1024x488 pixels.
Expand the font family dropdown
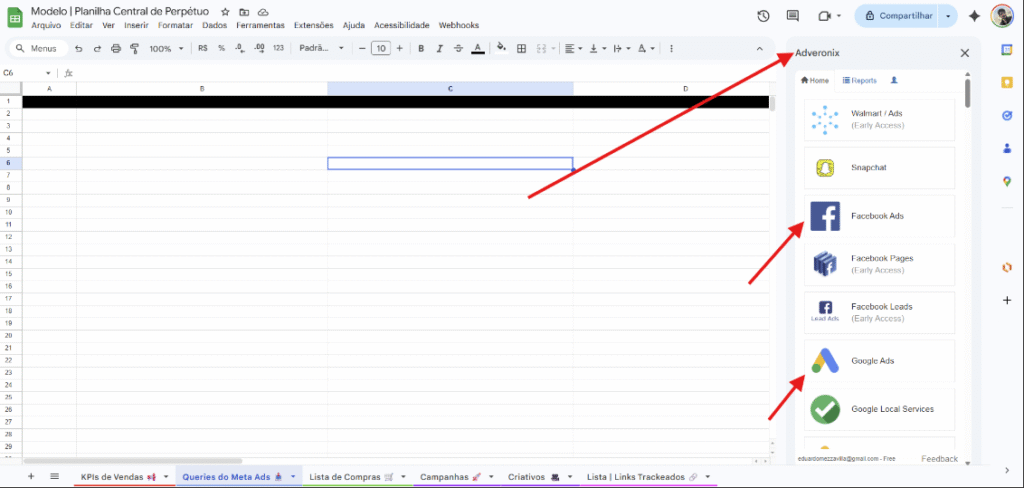tap(321, 48)
